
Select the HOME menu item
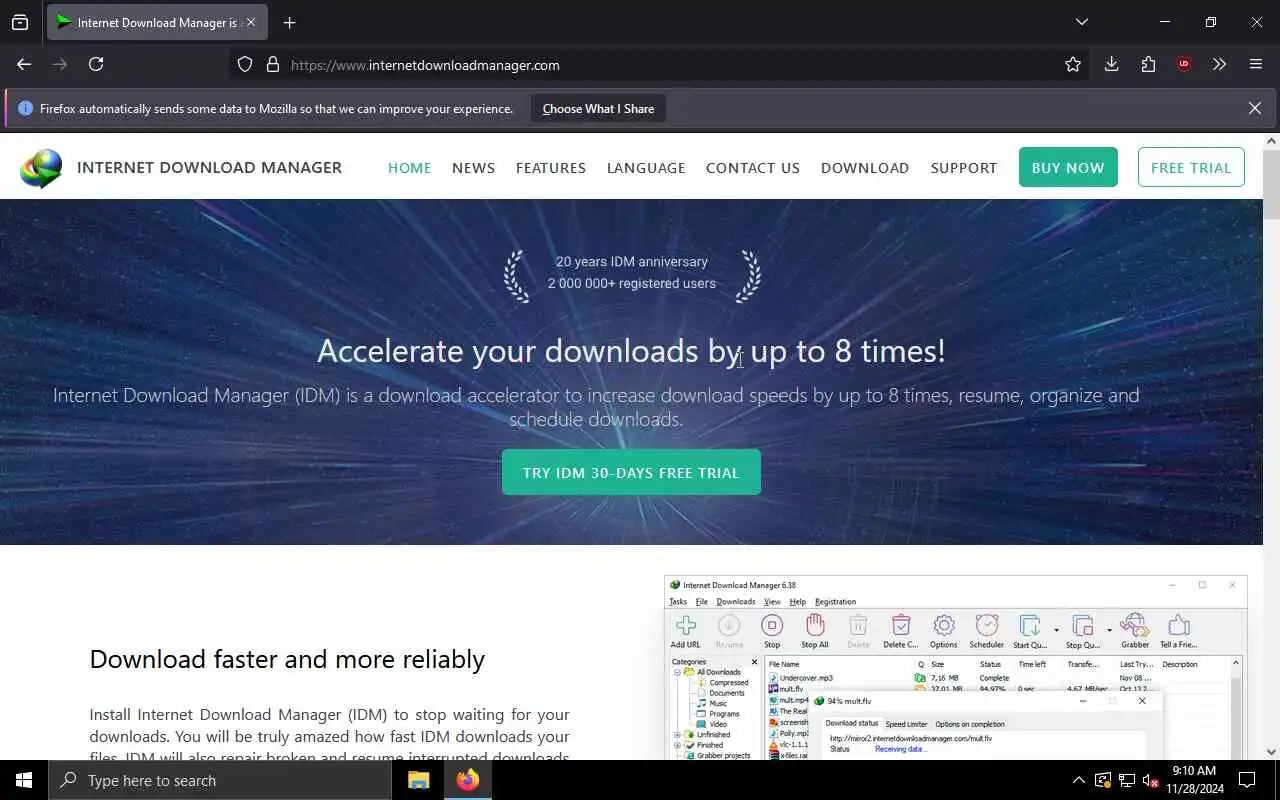[410, 168]
